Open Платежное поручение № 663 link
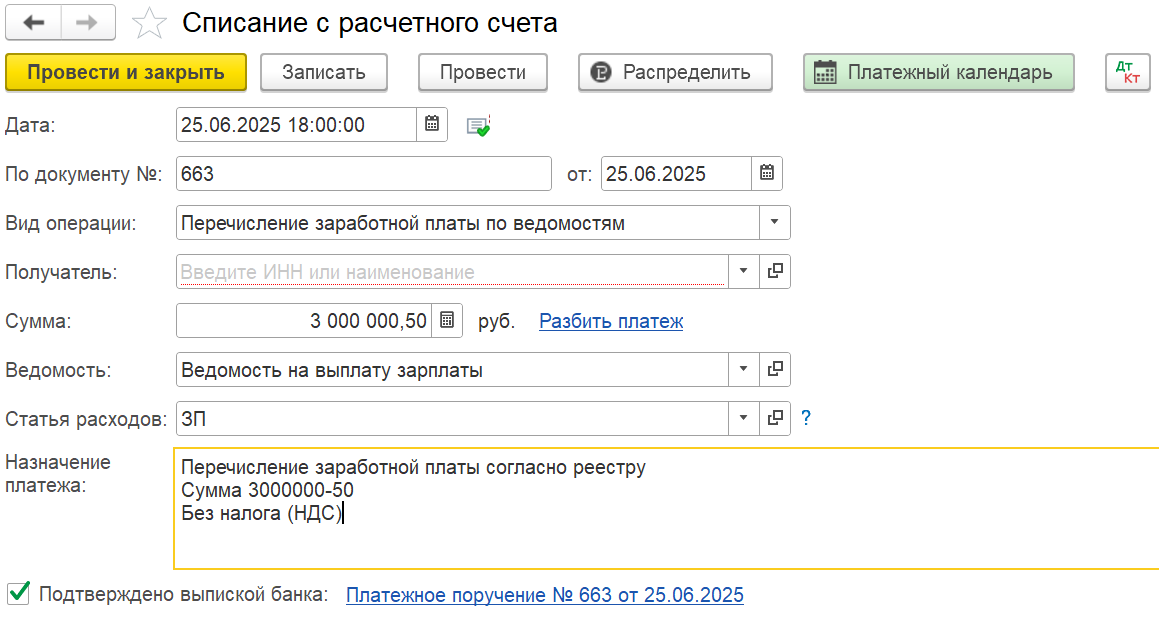Image resolution: width=1159 pixels, height=619 pixels. (545, 595)
